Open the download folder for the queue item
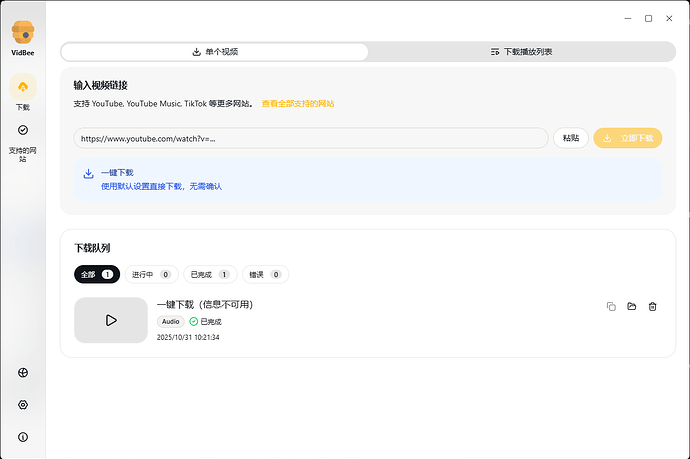The height and width of the screenshot is (459, 690). coord(631,306)
